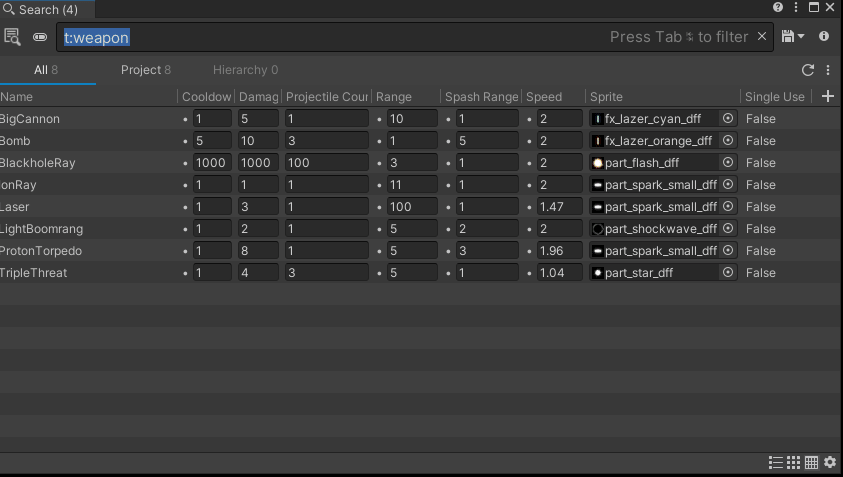This screenshot has height=477, width=843.
Task: Switch to list view
Action: pyautogui.click(x=775, y=462)
